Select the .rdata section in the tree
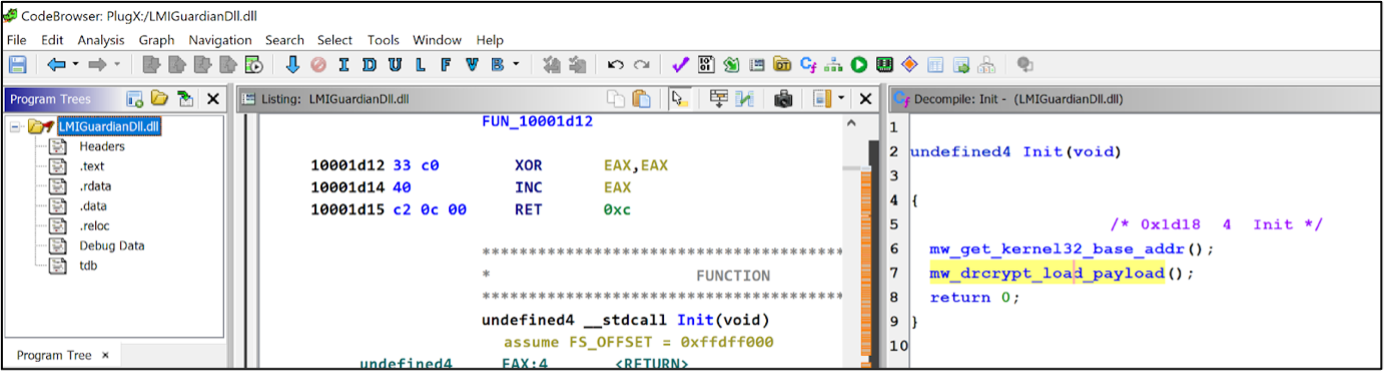This screenshot has width=1387, height=375. (97, 186)
